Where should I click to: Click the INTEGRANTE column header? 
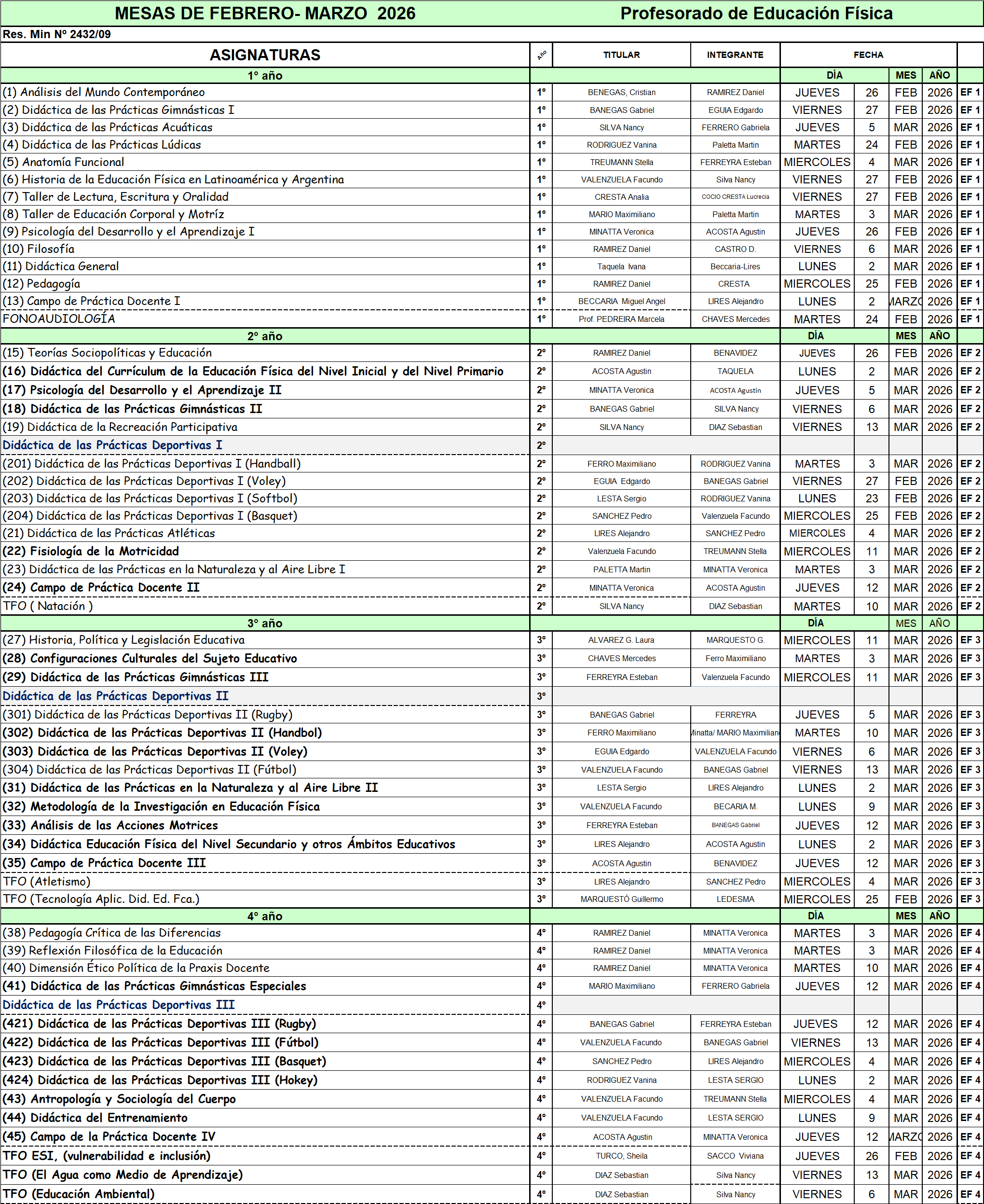(x=735, y=55)
